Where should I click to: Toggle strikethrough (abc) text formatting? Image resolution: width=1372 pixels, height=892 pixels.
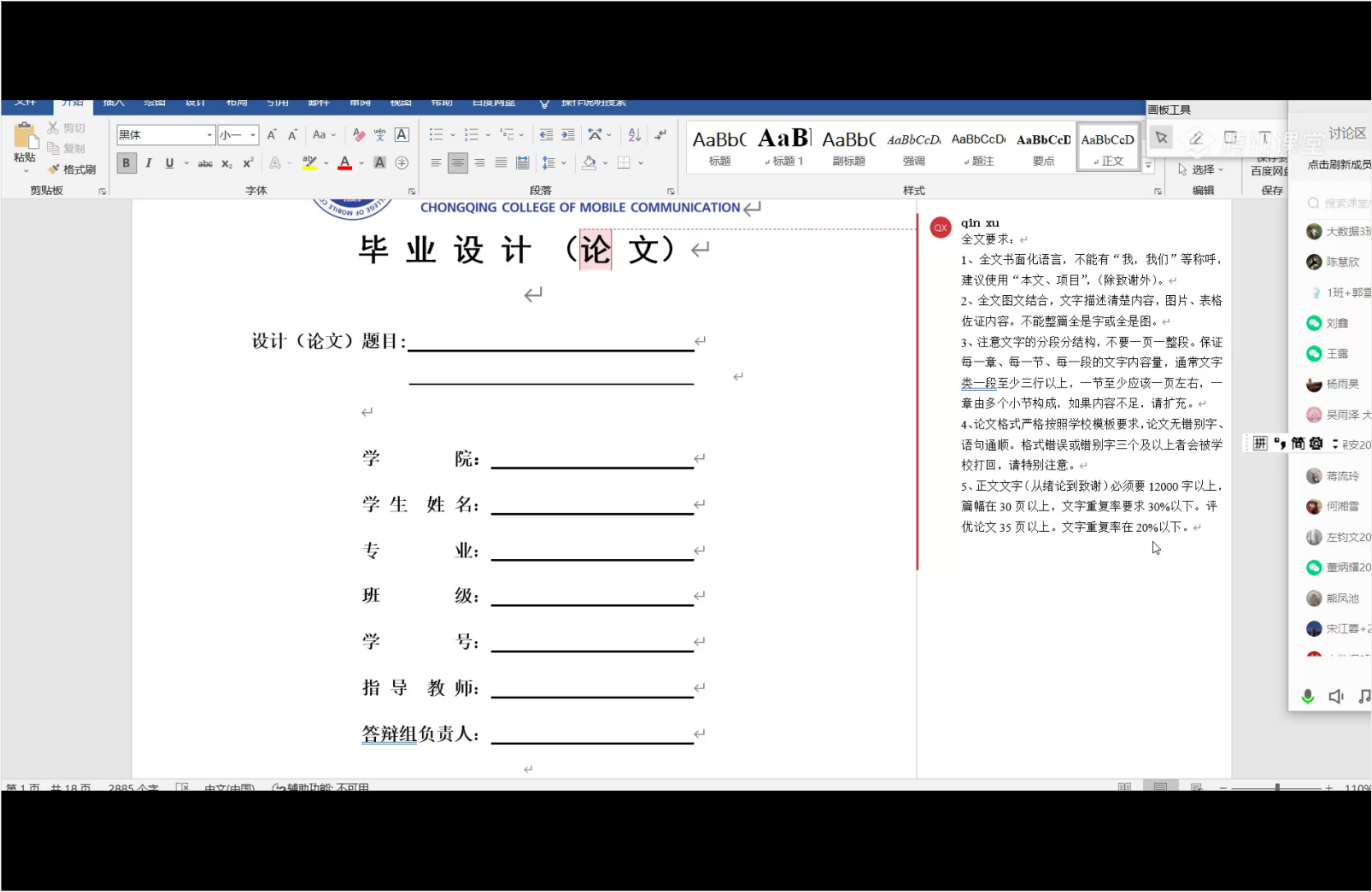pyautogui.click(x=205, y=163)
